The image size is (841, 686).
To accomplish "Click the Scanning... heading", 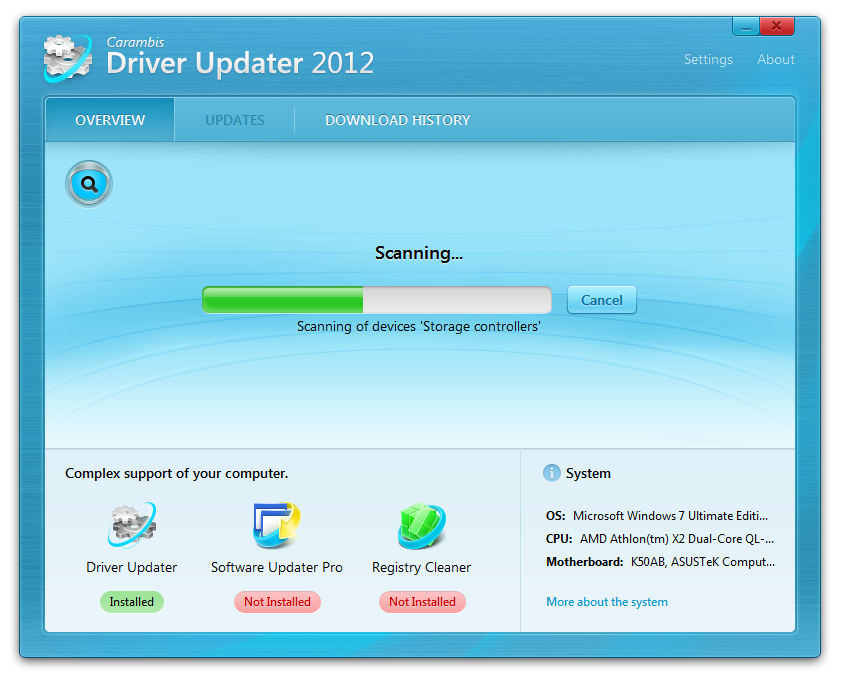I will tap(419, 253).
